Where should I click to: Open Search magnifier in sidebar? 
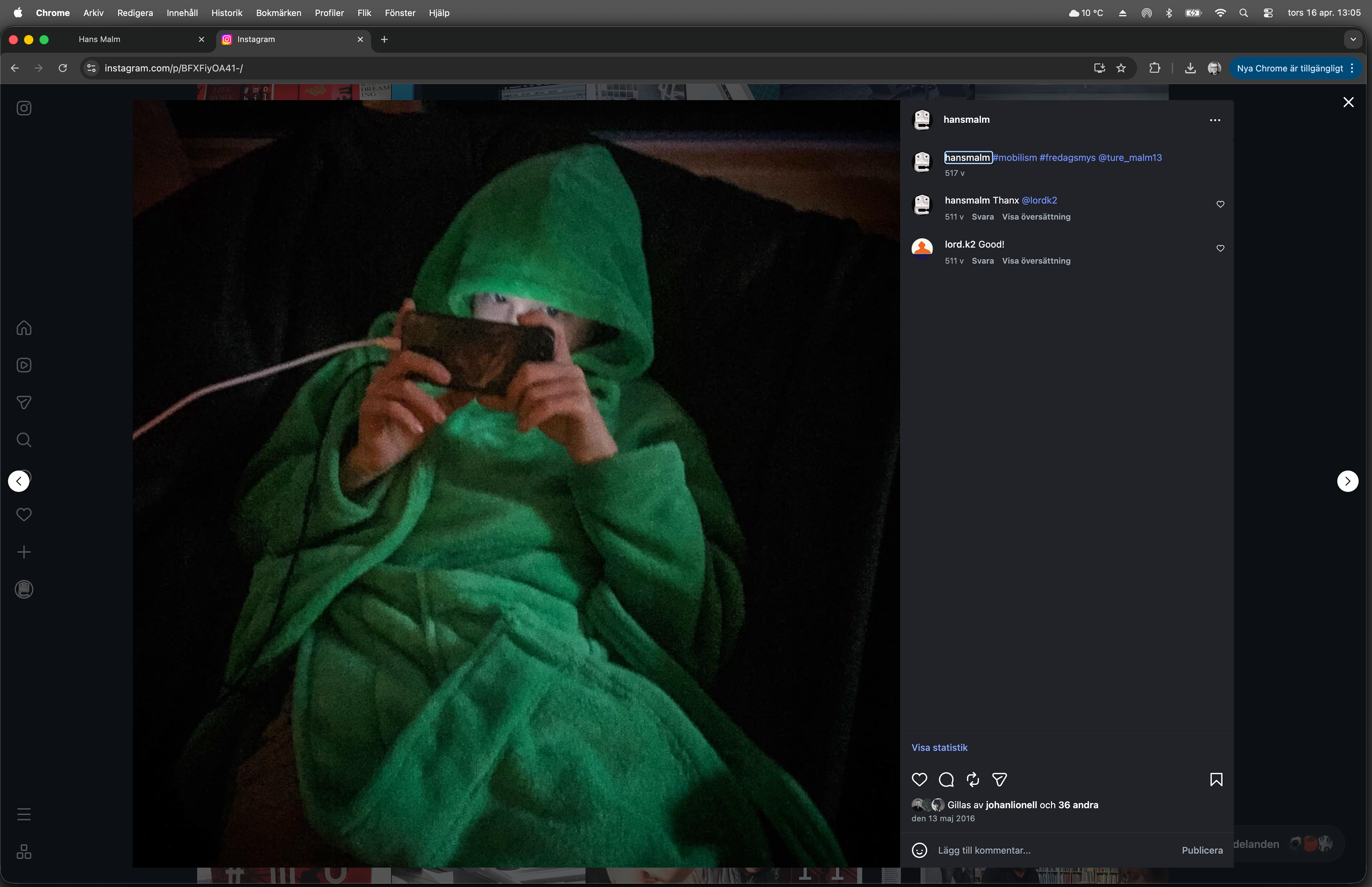tap(24, 440)
